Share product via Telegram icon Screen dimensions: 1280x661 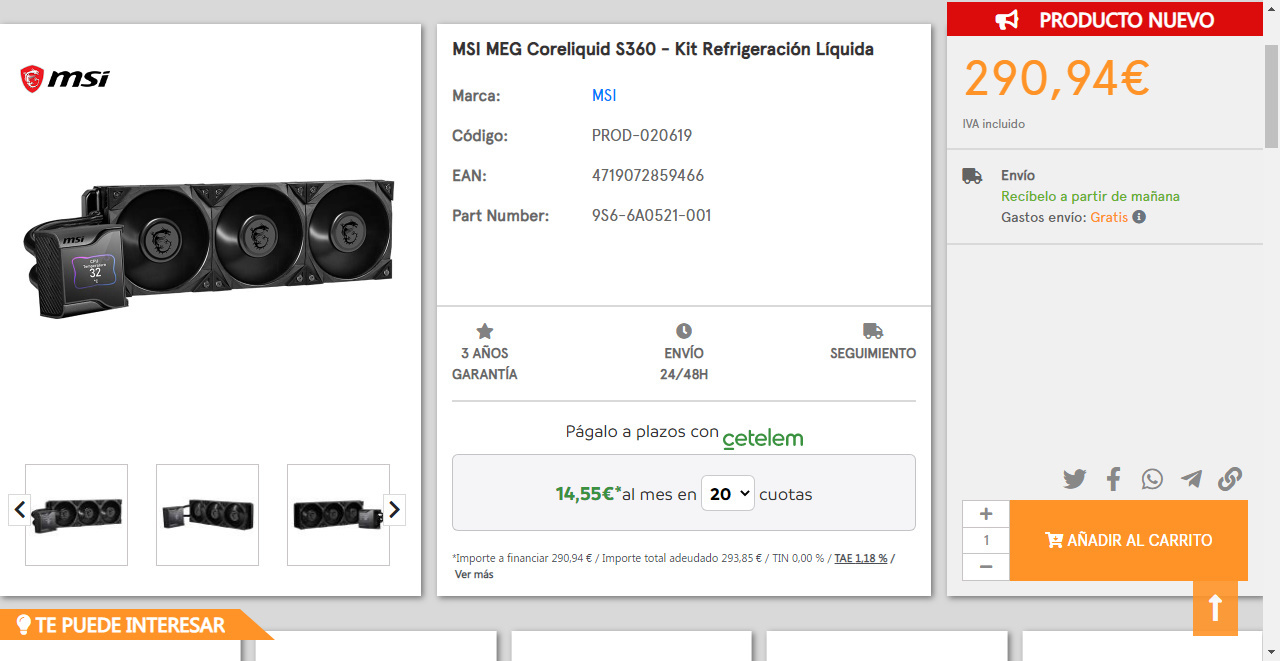tap(1191, 479)
